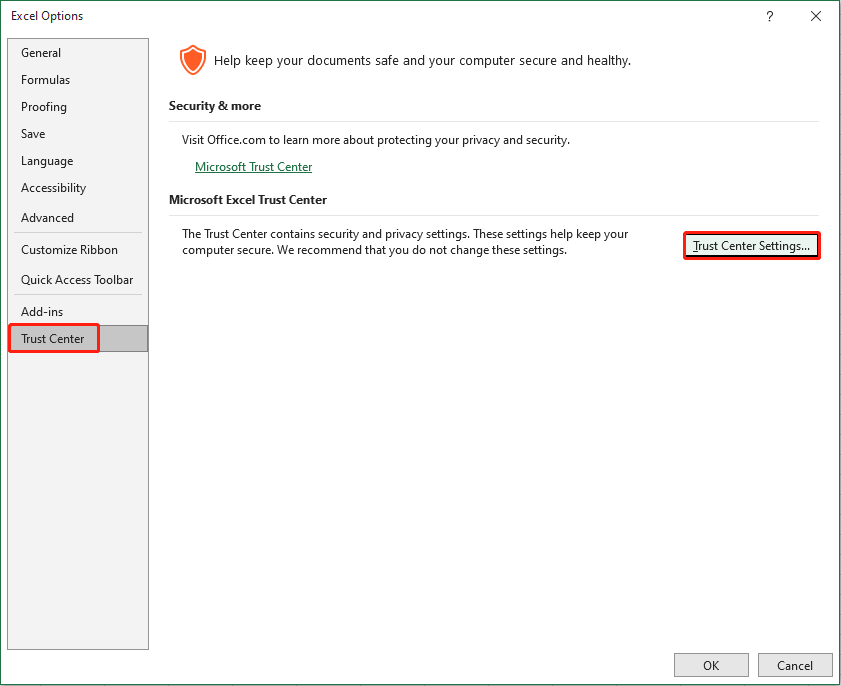Go to Proofing options
This screenshot has width=841, height=686.
point(44,107)
